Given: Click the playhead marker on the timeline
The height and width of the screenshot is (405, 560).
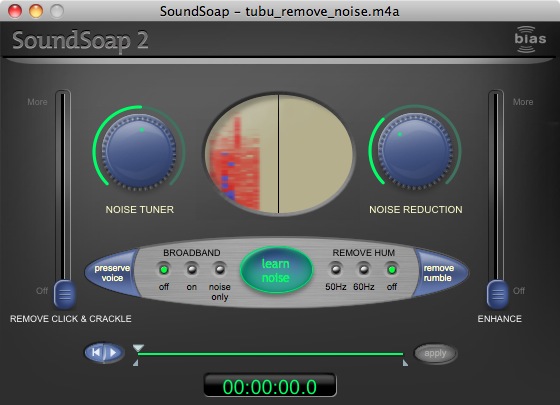Looking at the screenshot, I should coord(138,348).
